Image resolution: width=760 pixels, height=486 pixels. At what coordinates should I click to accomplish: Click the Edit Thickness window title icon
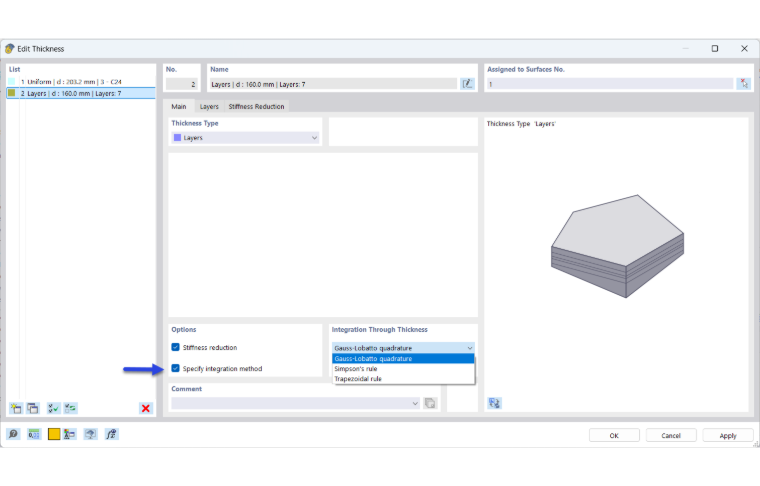10,48
